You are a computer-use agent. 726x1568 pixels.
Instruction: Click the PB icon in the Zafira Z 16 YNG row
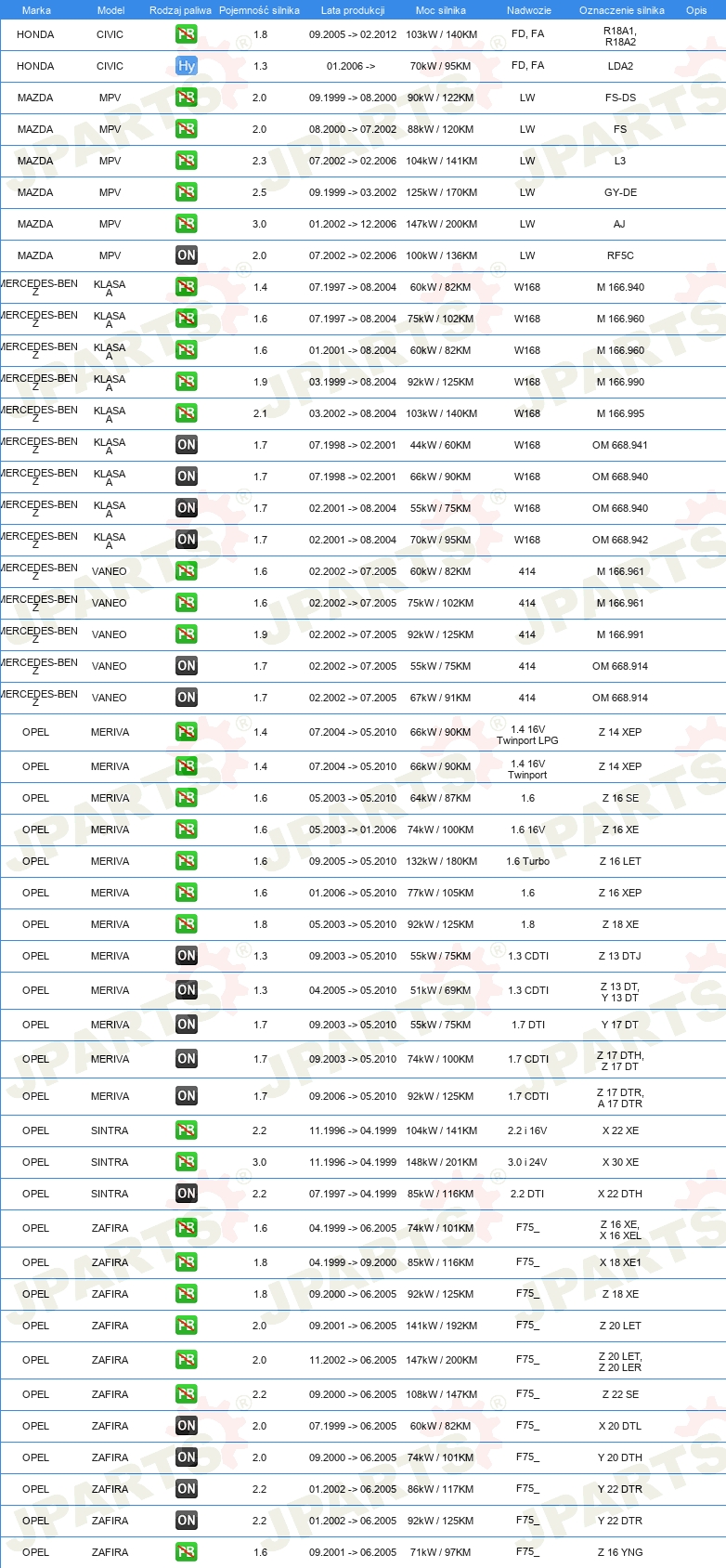coord(187,1552)
